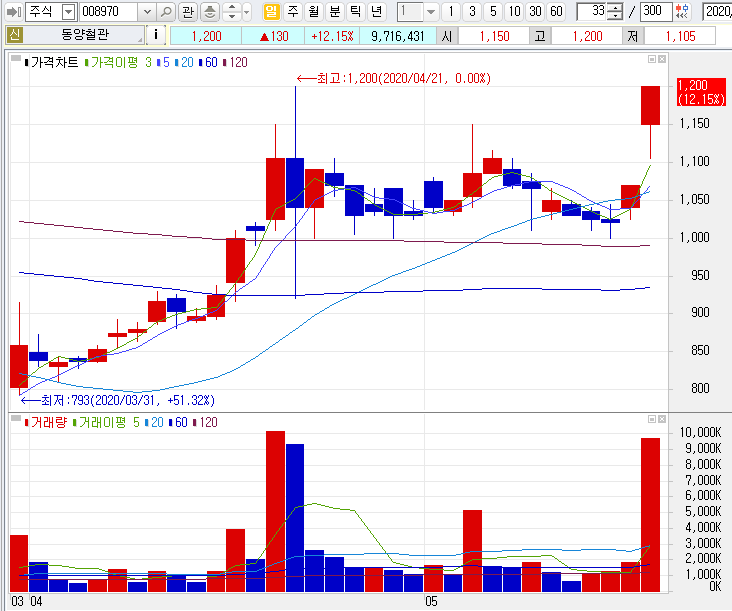Click price chart panel close icon
The width and height of the screenshot is (732, 611).
click(x=662, y=59)
